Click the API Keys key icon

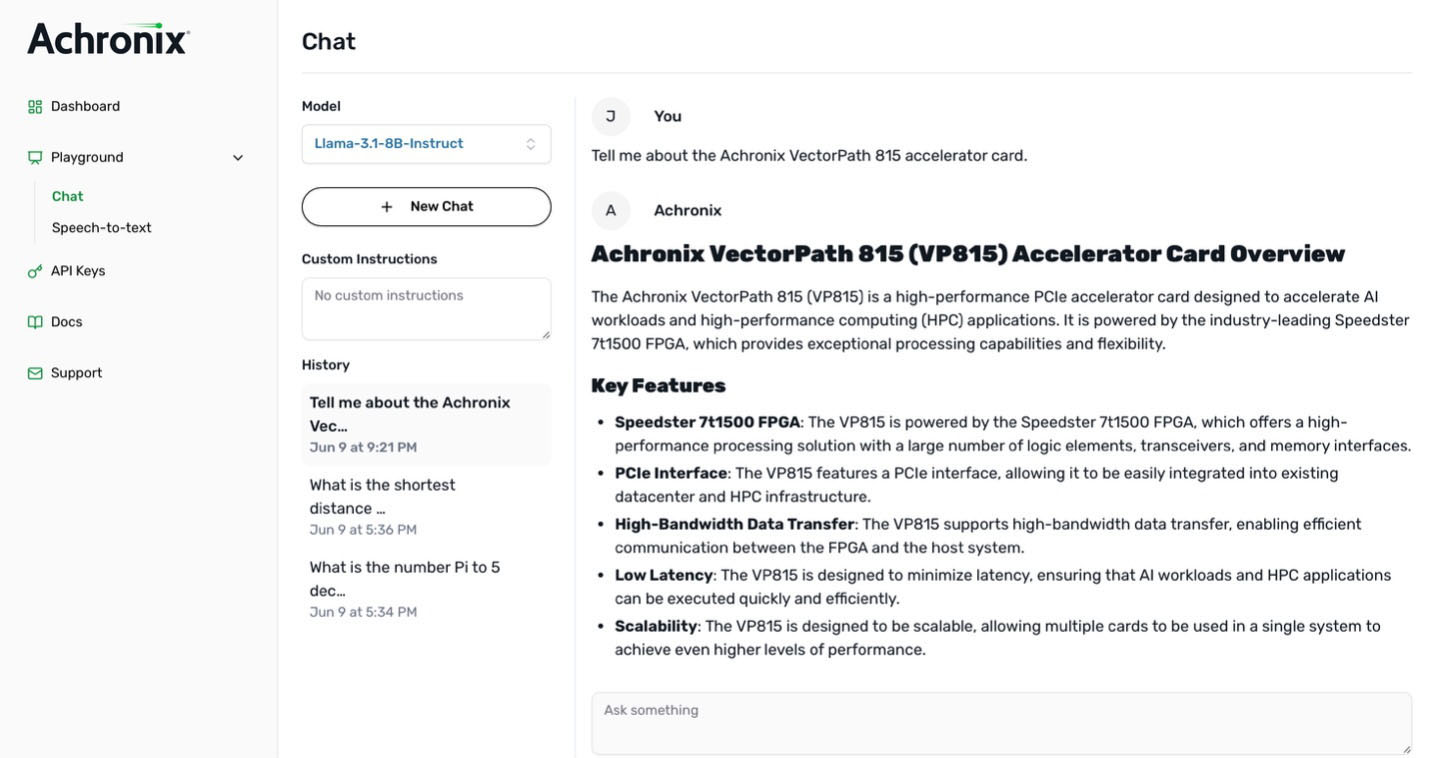click(35, 271)
